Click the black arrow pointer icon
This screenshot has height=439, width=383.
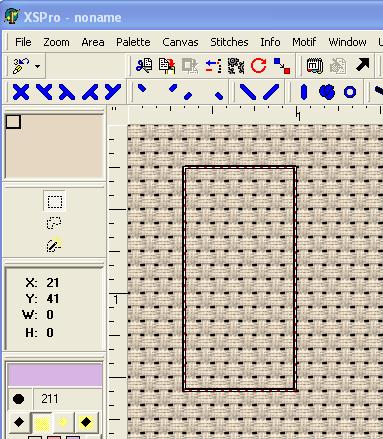tap(362, 65)
